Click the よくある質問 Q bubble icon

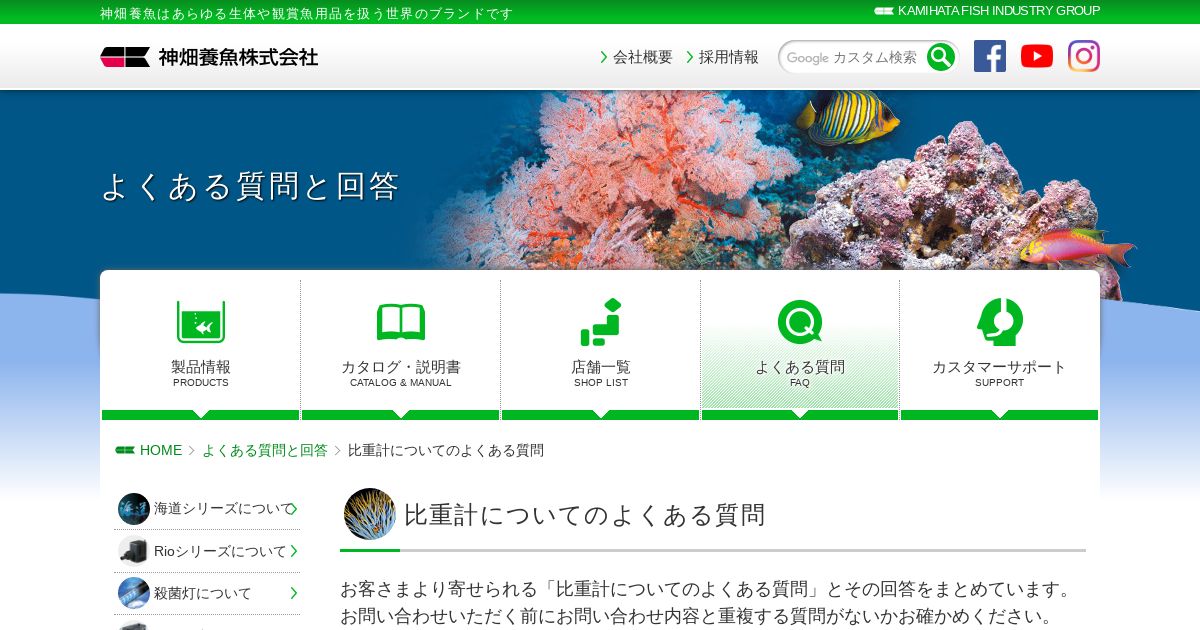[800, 322]
